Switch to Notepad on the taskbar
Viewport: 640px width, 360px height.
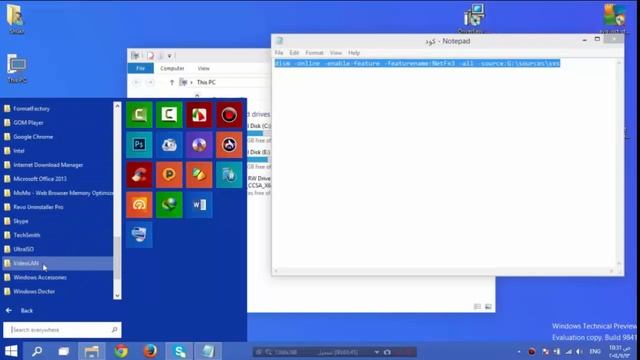(208, 351)
